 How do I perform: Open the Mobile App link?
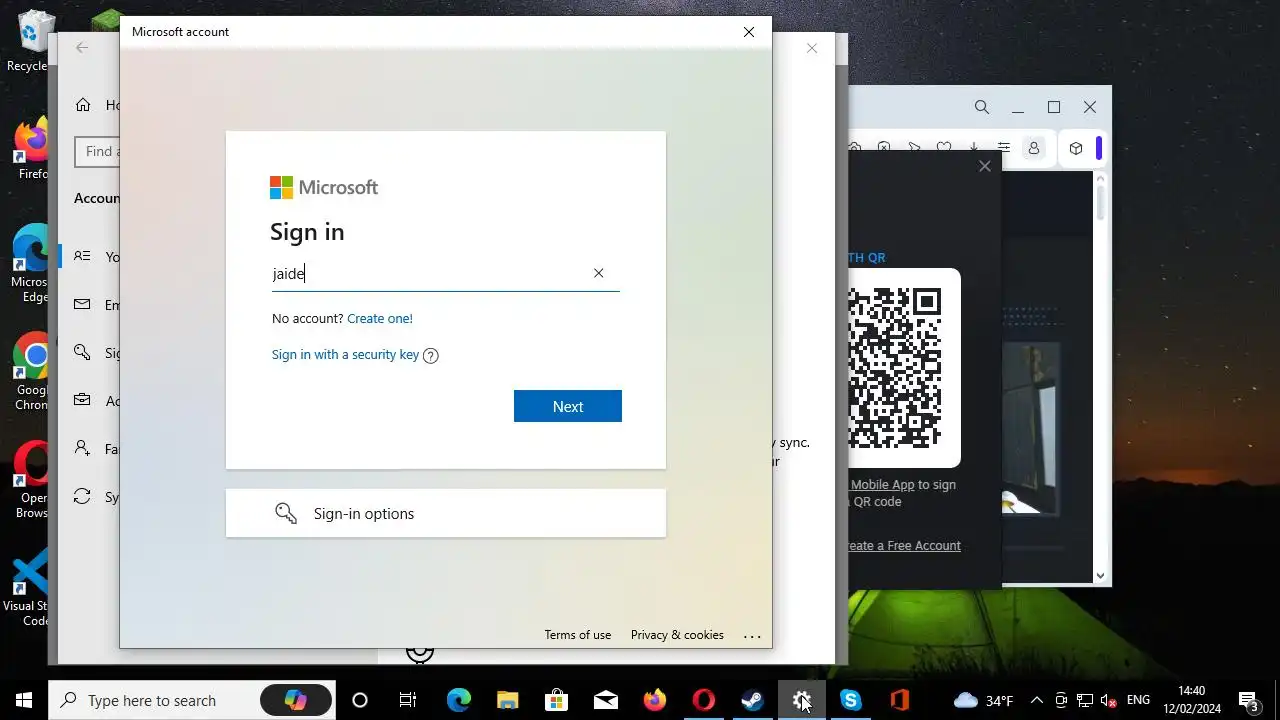click(x=882, y=484)
